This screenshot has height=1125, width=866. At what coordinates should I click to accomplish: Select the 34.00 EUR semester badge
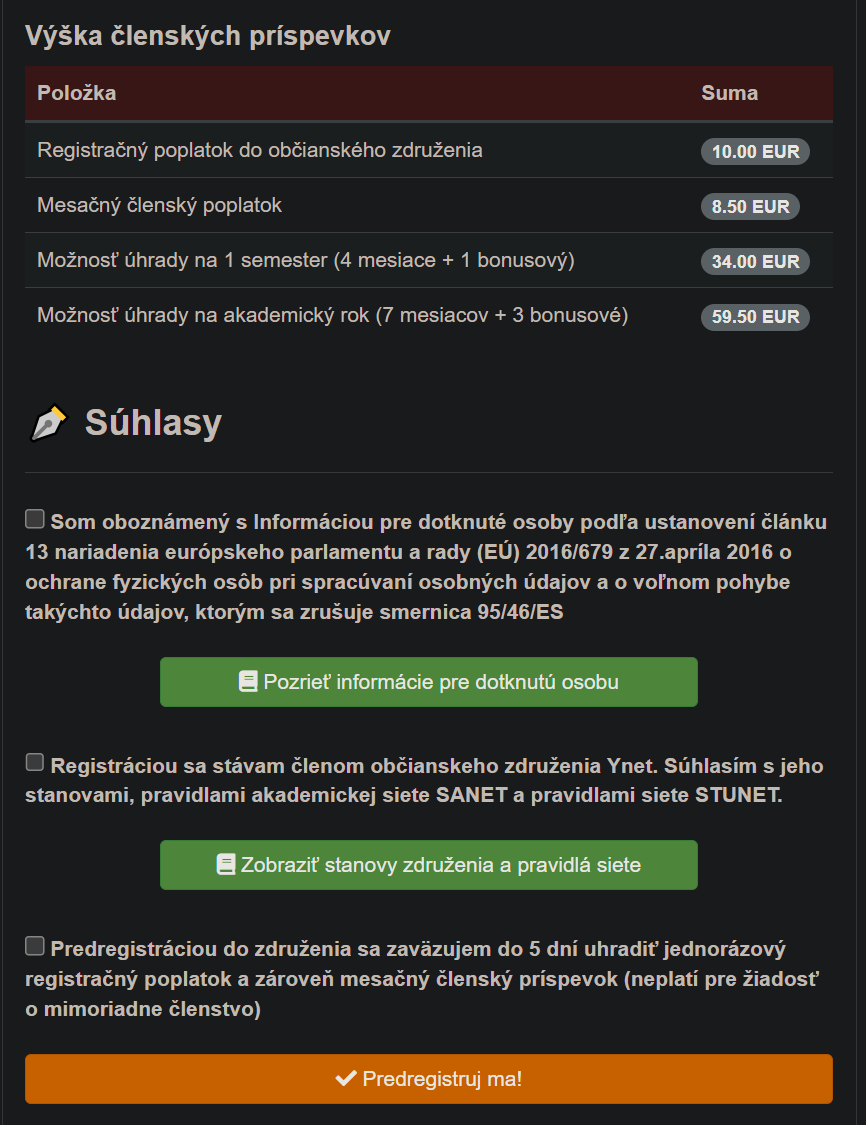(x=755, y=262)
